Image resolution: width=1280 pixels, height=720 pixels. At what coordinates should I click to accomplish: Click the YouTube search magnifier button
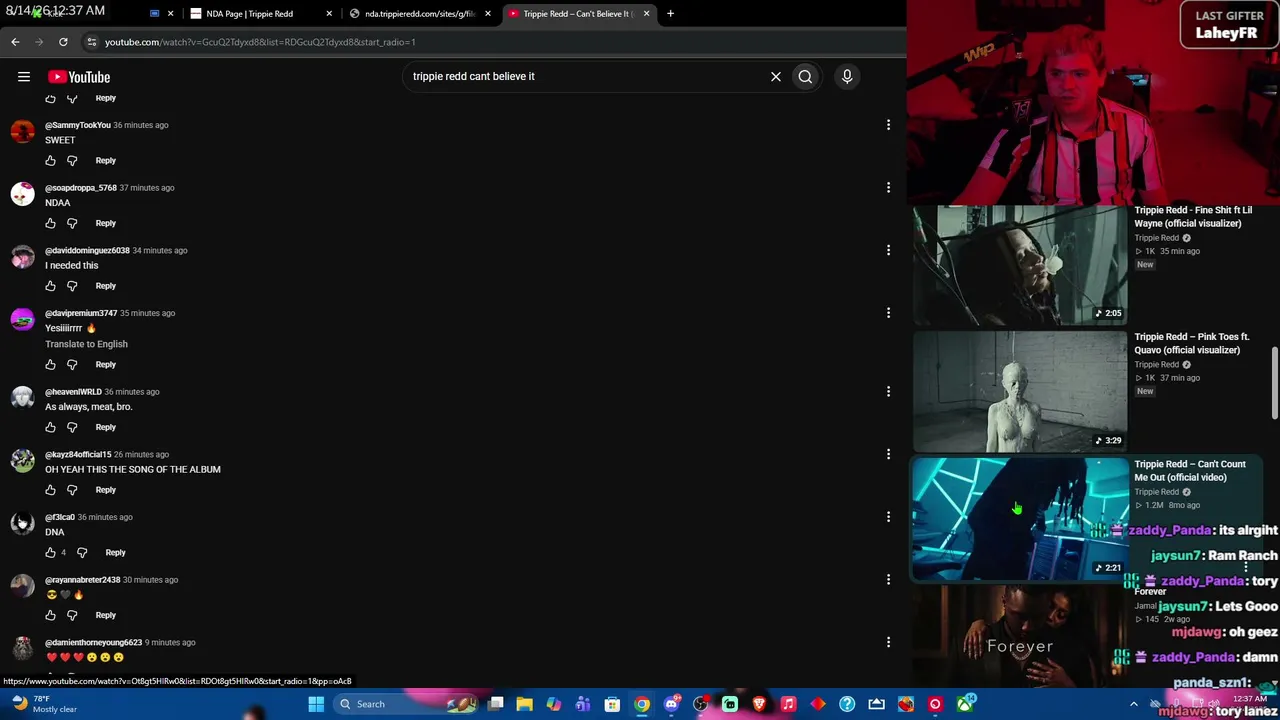pyautogui.click(x=805, y=76)
